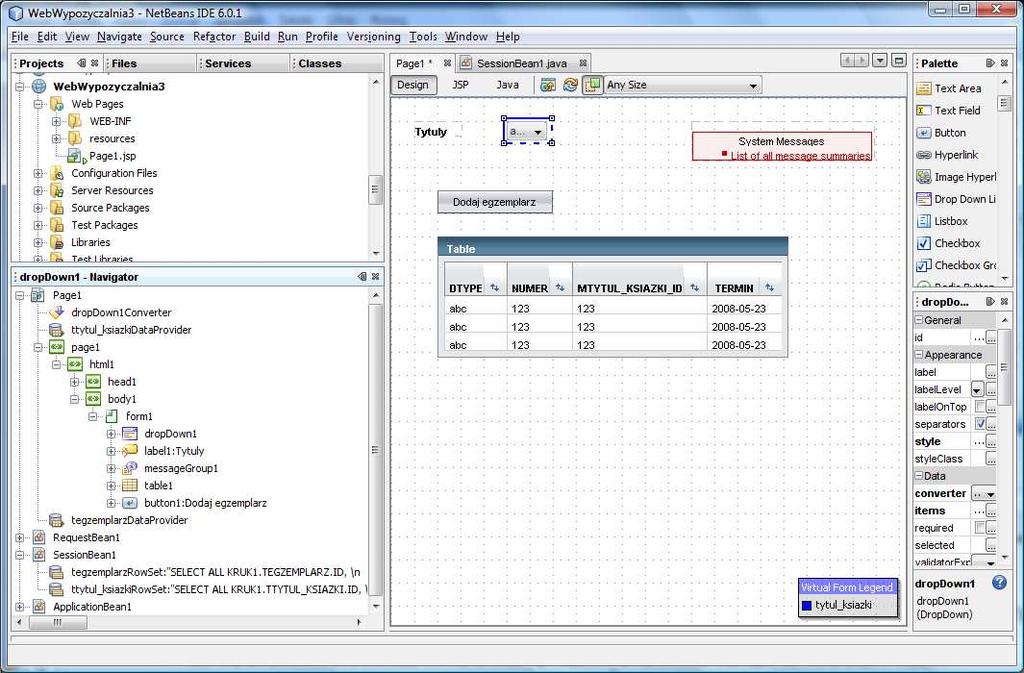Click the Tytuly label on canvas
1024x673 pixels.
[x=430, y=132]
